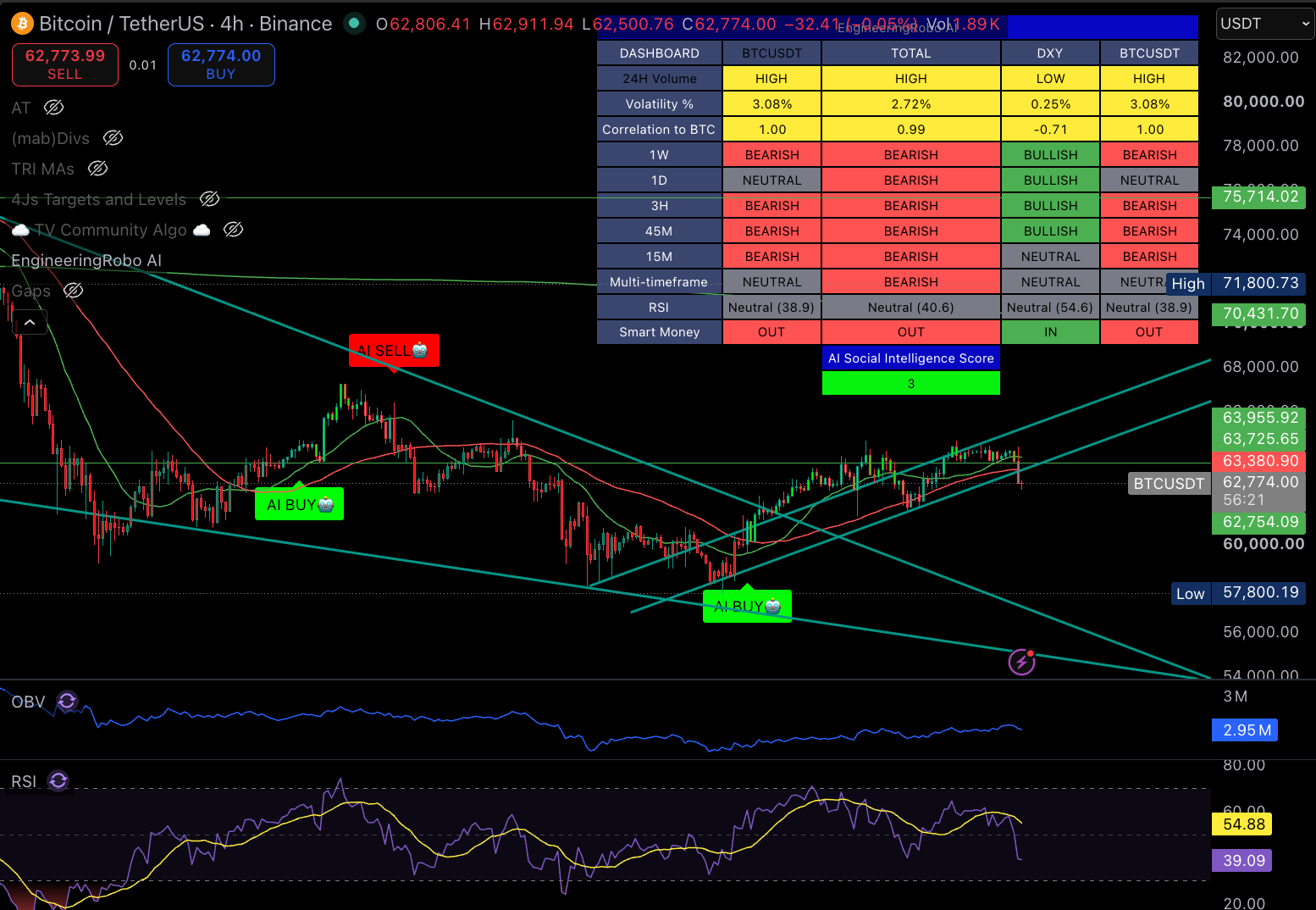Click the Low 57,800.19 price label
The image size is (1316, 910).
pos(1238,592)
